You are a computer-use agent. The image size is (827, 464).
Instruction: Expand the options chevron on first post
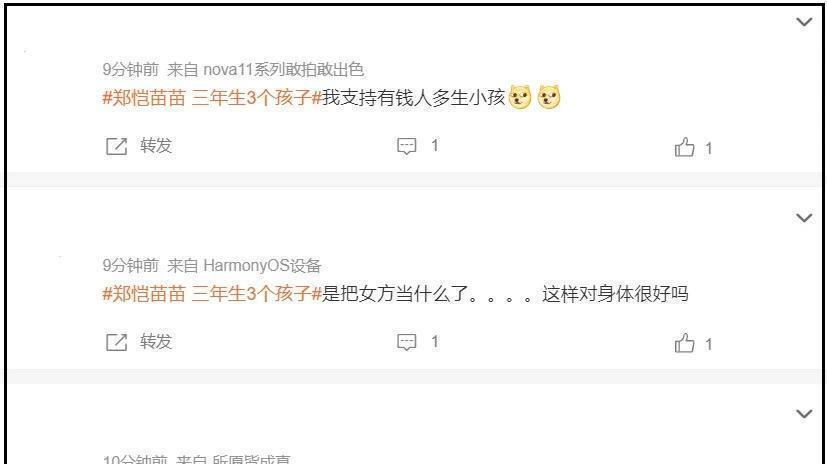[x=804, y=22]
